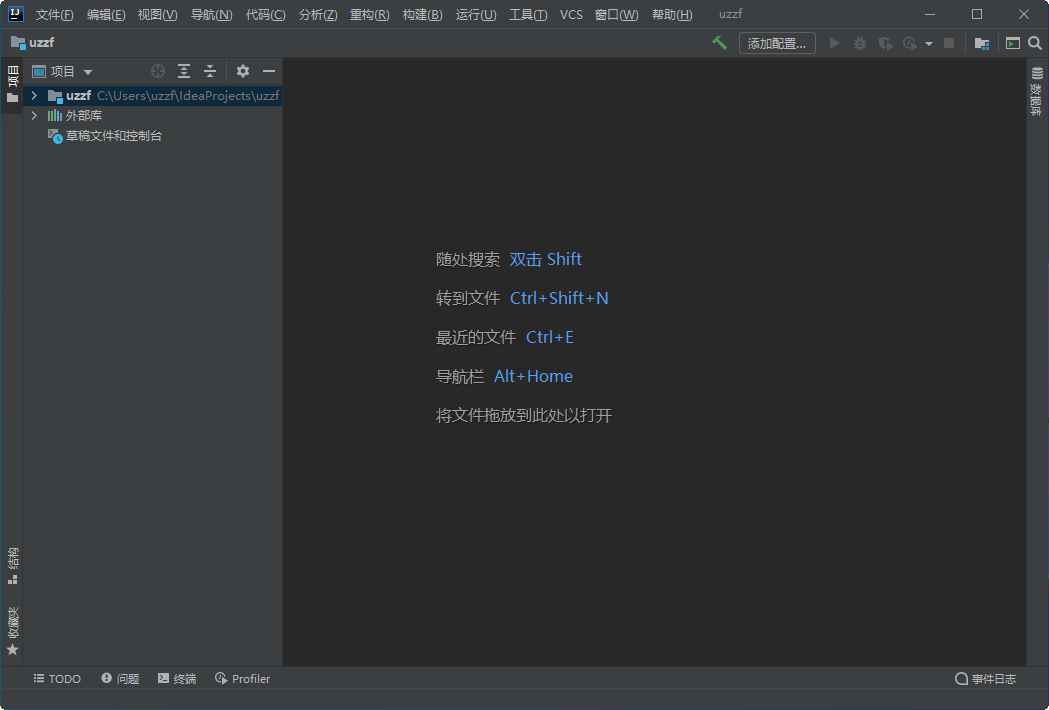Click the IntelliJ IDEA logo icon

click(x=15, y=13)
